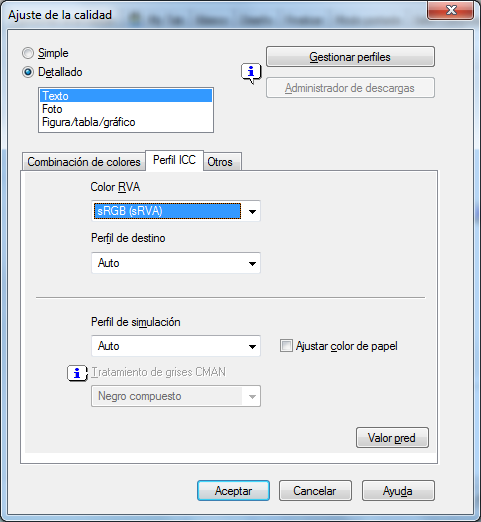The image size is (481, 522).
Task: Click the Aceptar button
Action: pyautogui.click(x=233, y=491)
